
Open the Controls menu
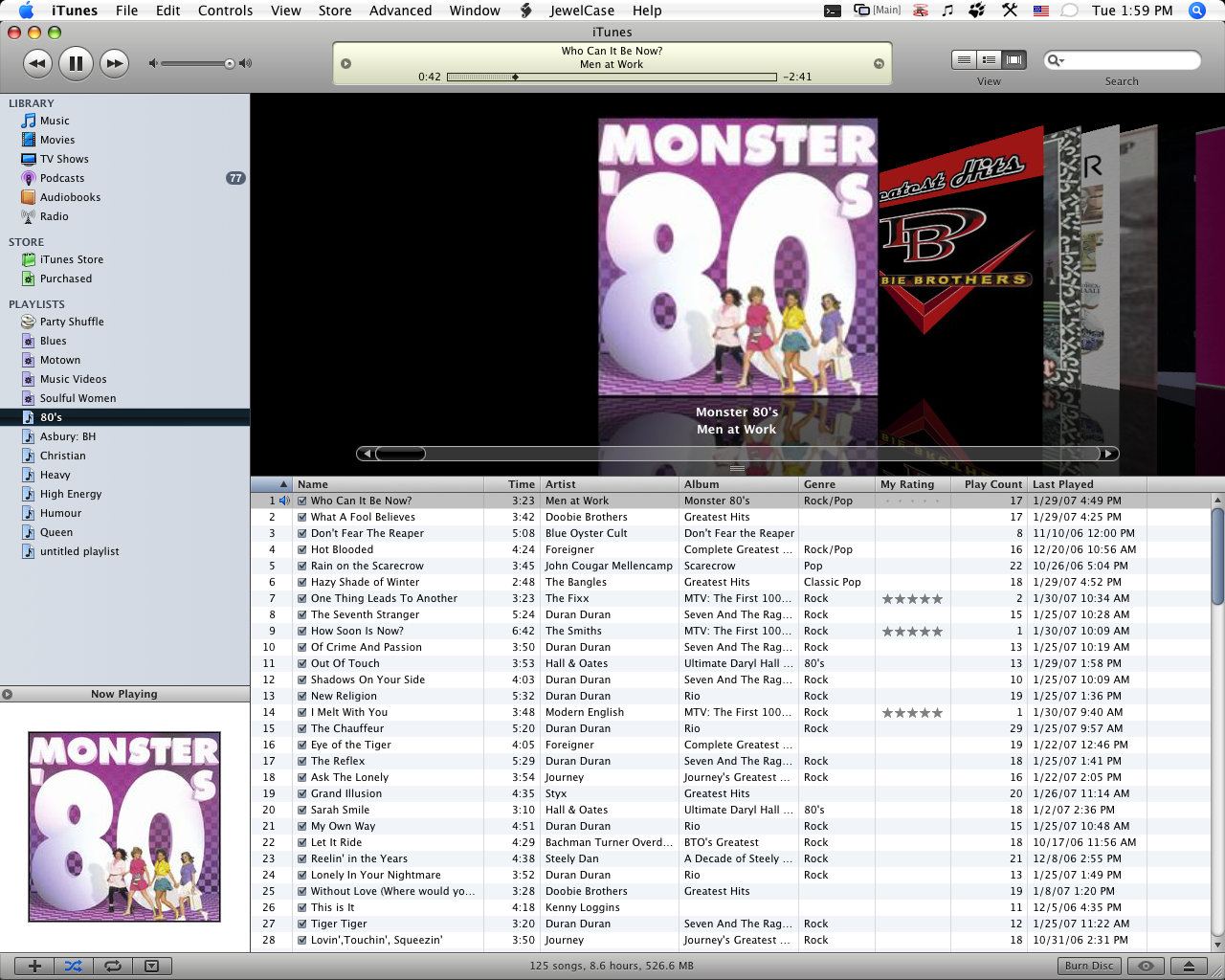click(x=225, y=11)
